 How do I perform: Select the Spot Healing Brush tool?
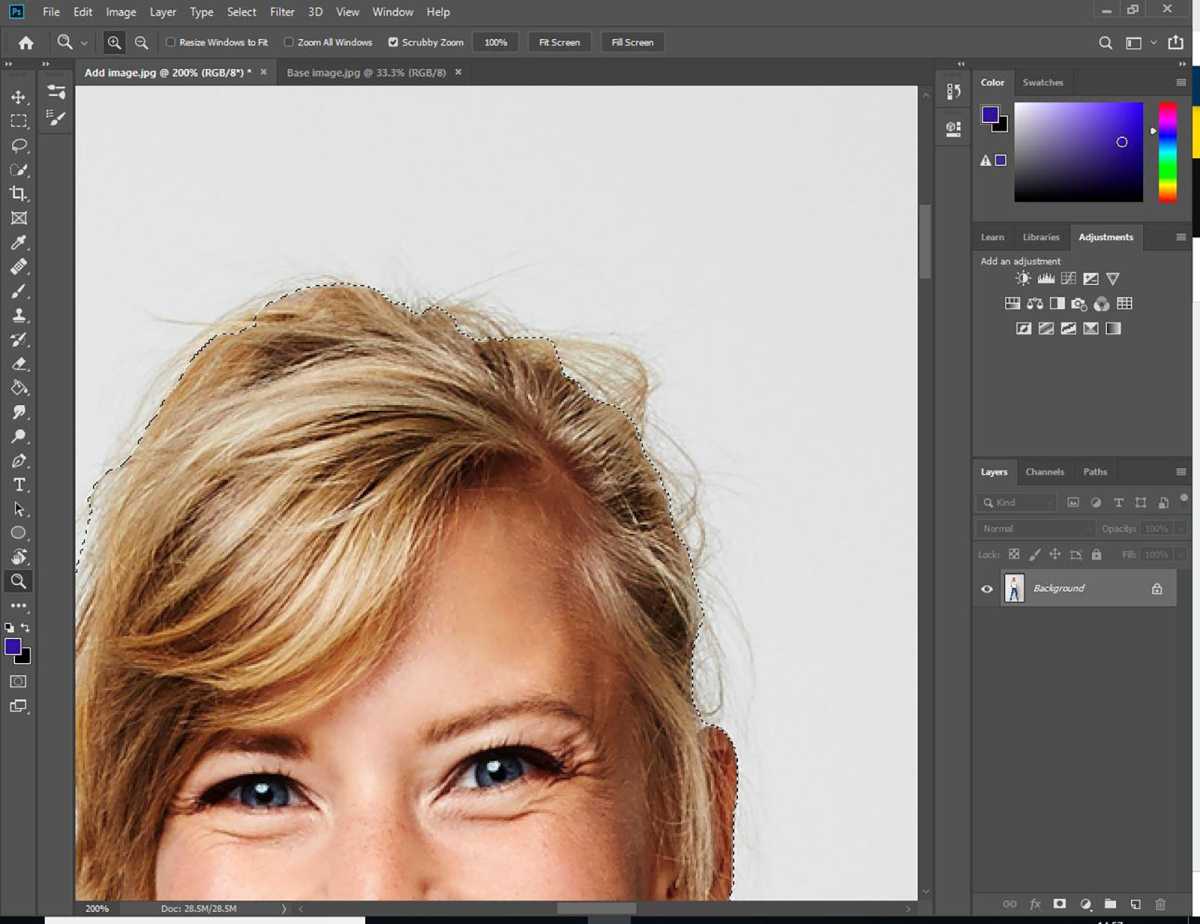point(18,267)
